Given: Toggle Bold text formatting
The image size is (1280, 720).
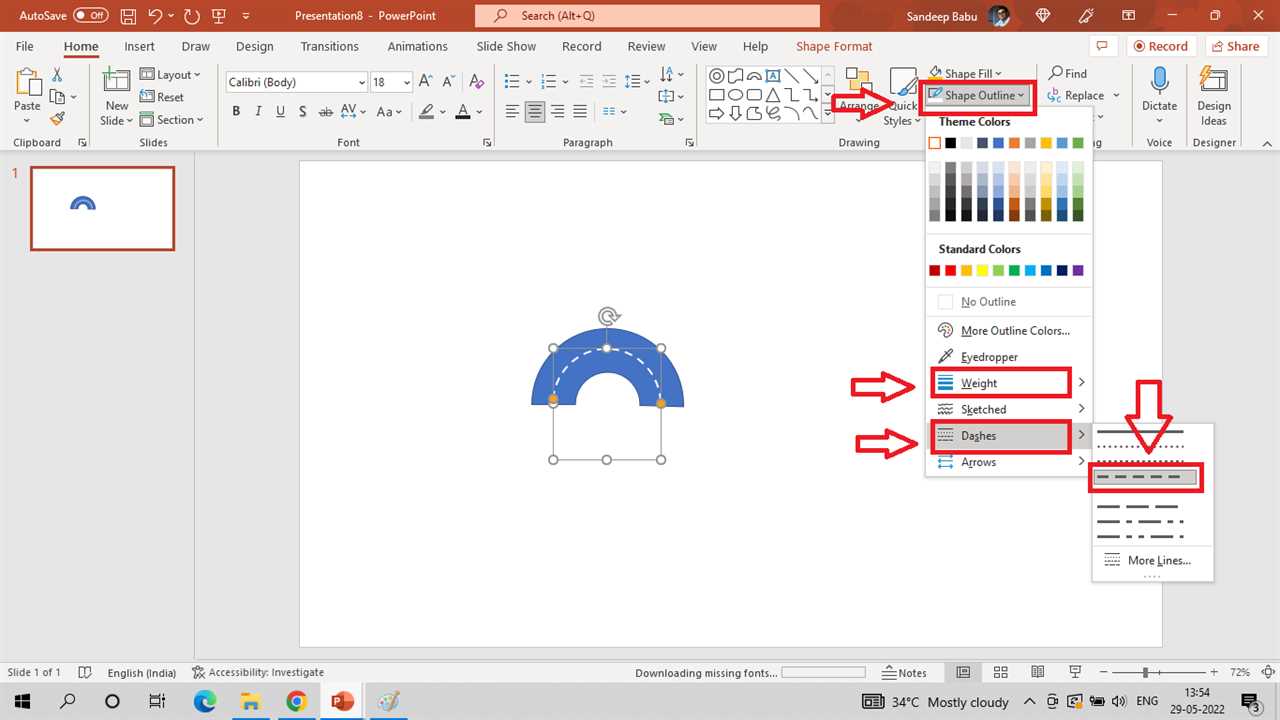Looking at the screenshot, I should point(236,112).
